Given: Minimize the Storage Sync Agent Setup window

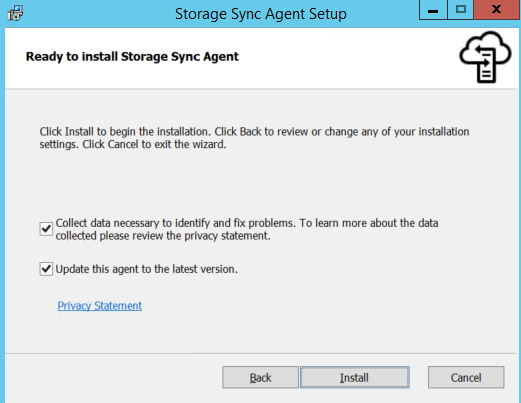Looking at the screenshot, I should click(433, 10).
